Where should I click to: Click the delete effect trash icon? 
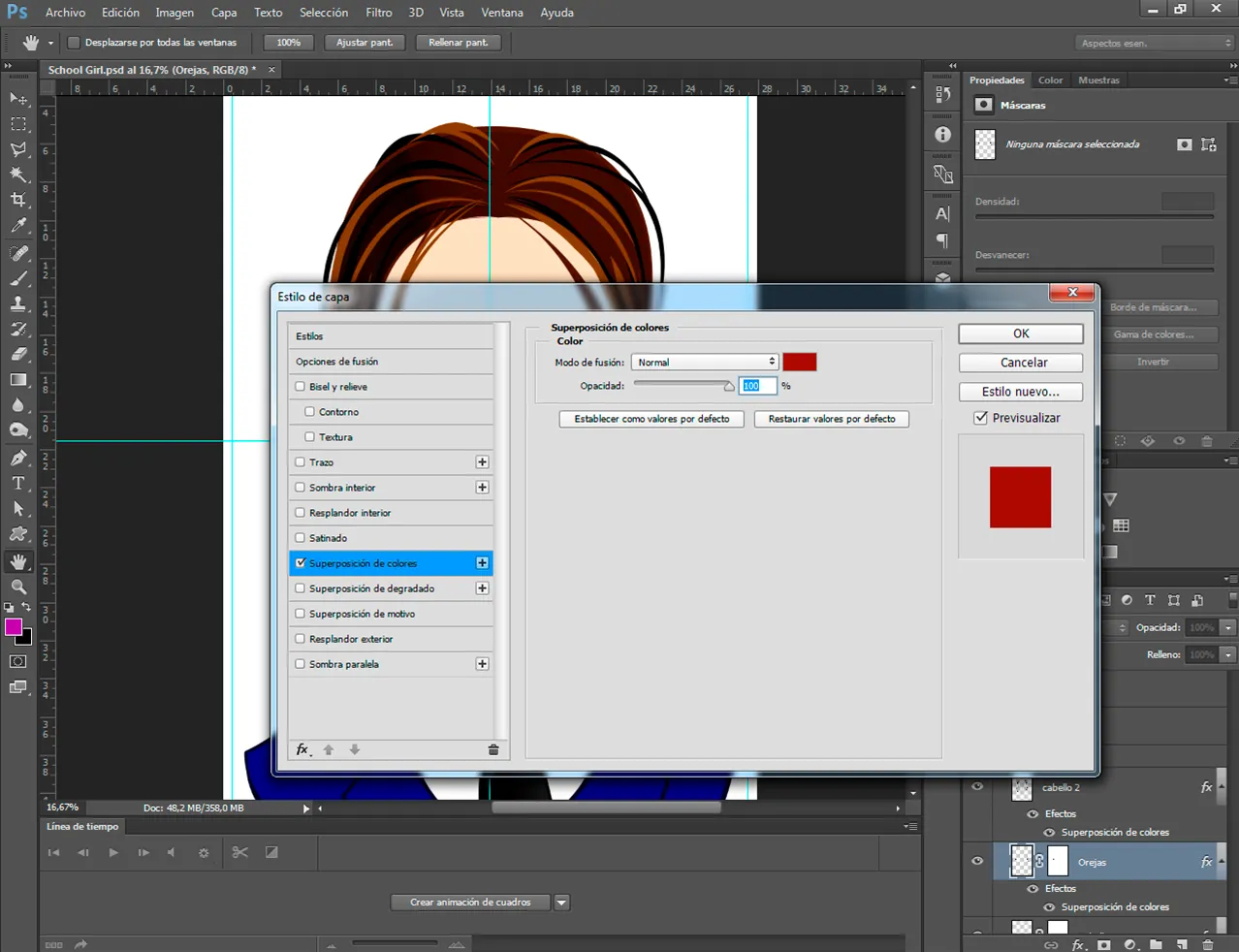493,749
